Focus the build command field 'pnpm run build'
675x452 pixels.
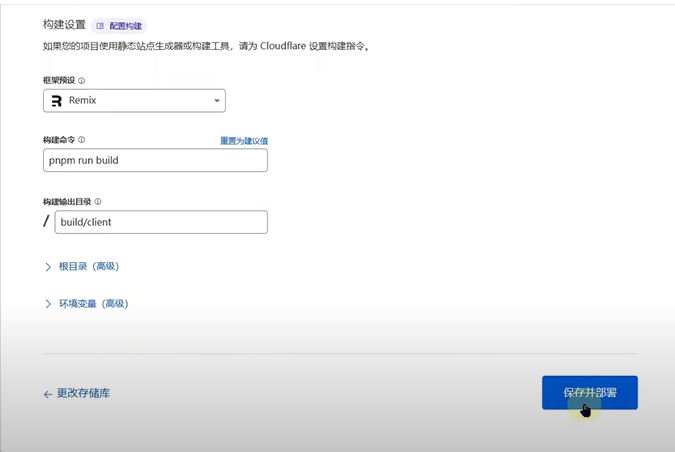(x=155, y=160)
